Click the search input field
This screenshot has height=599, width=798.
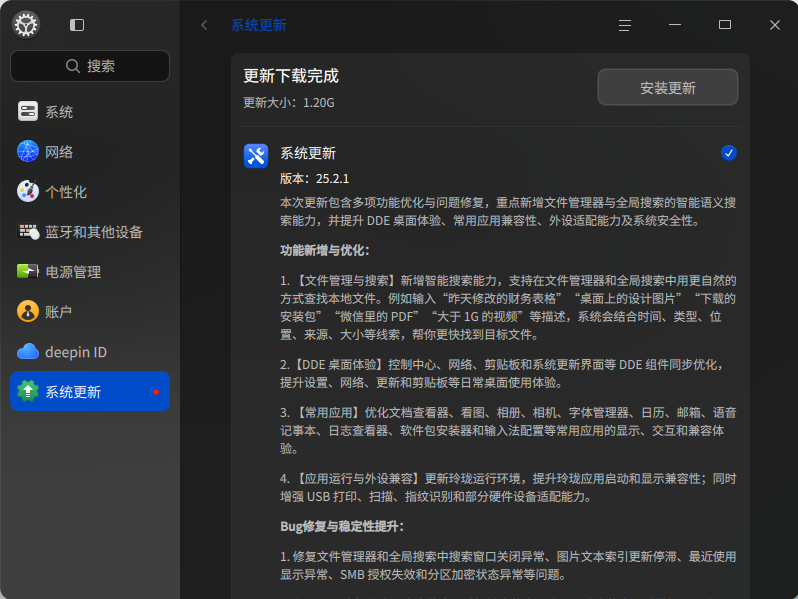[90, 66]
